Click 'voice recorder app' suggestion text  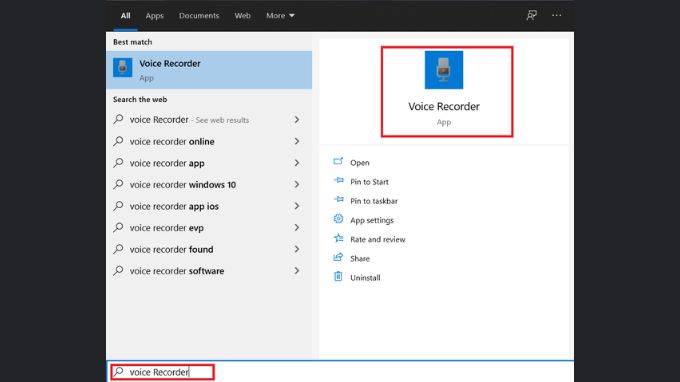click(x=167, y=163)
